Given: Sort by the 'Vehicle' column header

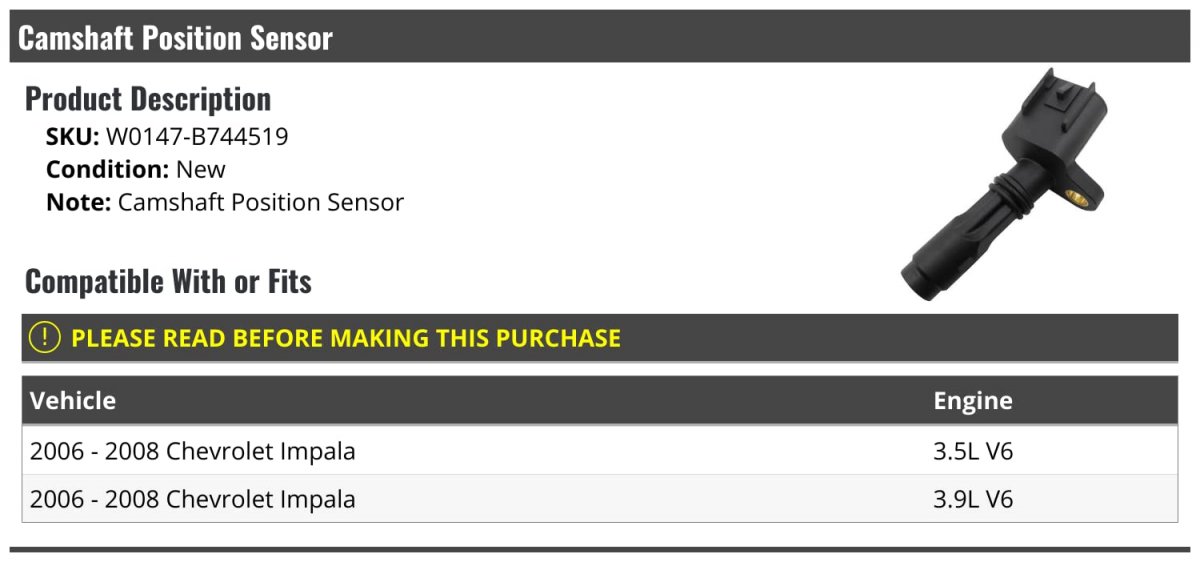Looking at the screenshot, I should (73, 401).
